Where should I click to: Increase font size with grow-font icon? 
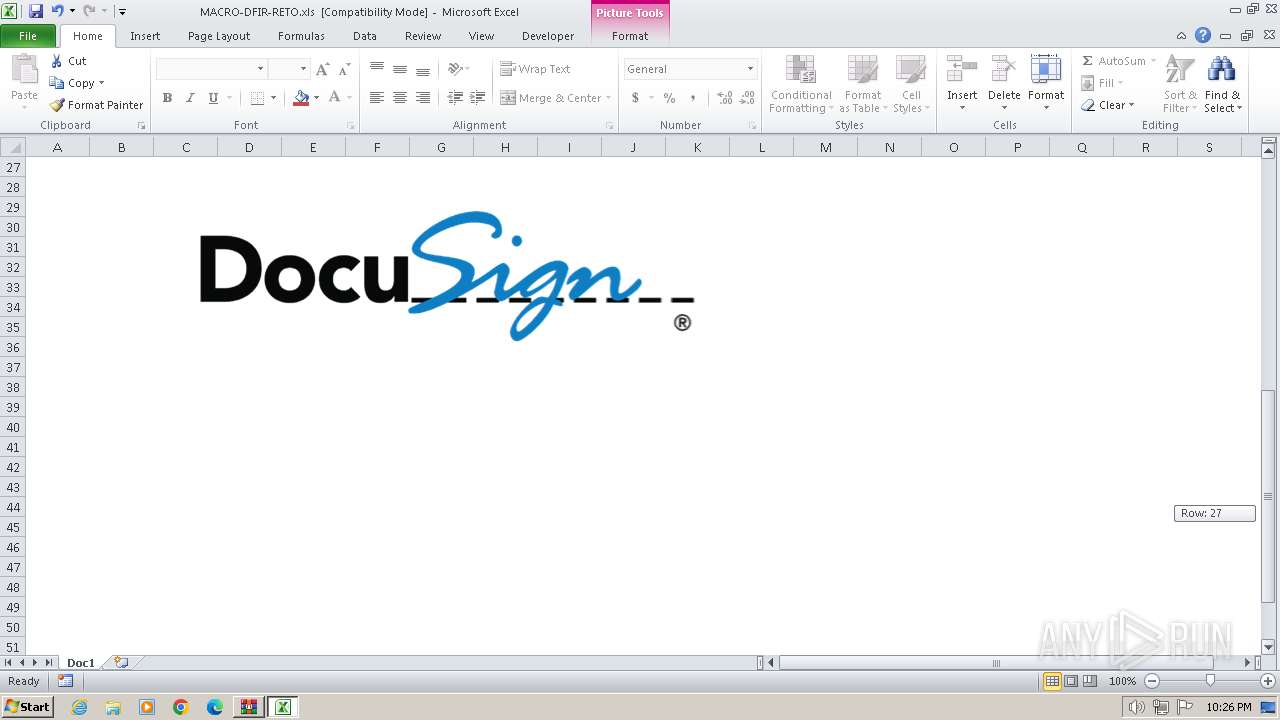coord(322,69)
